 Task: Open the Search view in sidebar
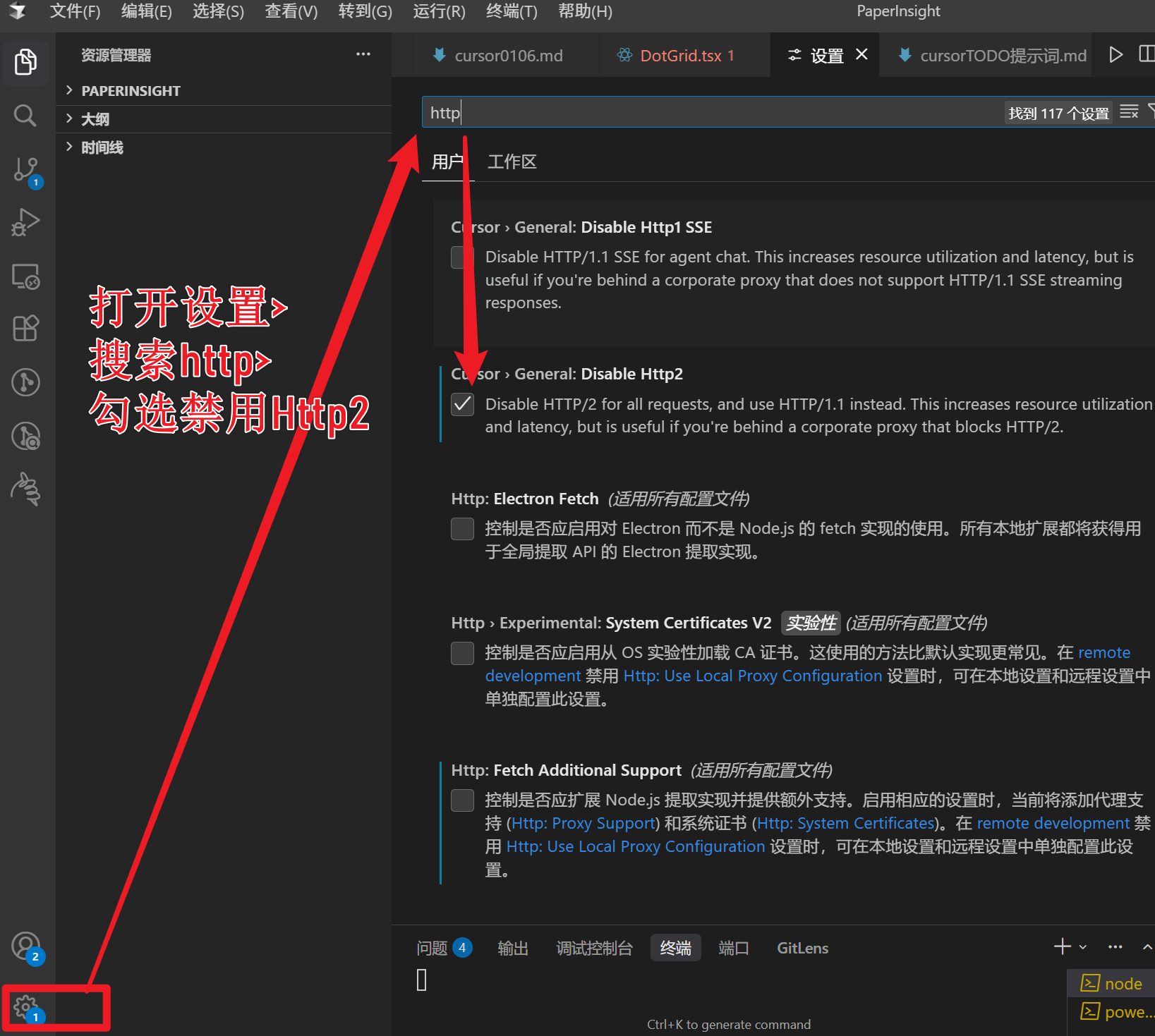[25, 116]
